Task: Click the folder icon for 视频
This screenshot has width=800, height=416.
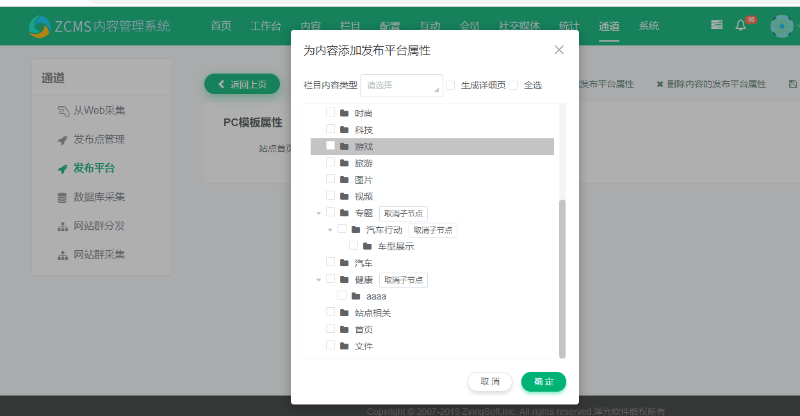Action: [x=344, y=197]
